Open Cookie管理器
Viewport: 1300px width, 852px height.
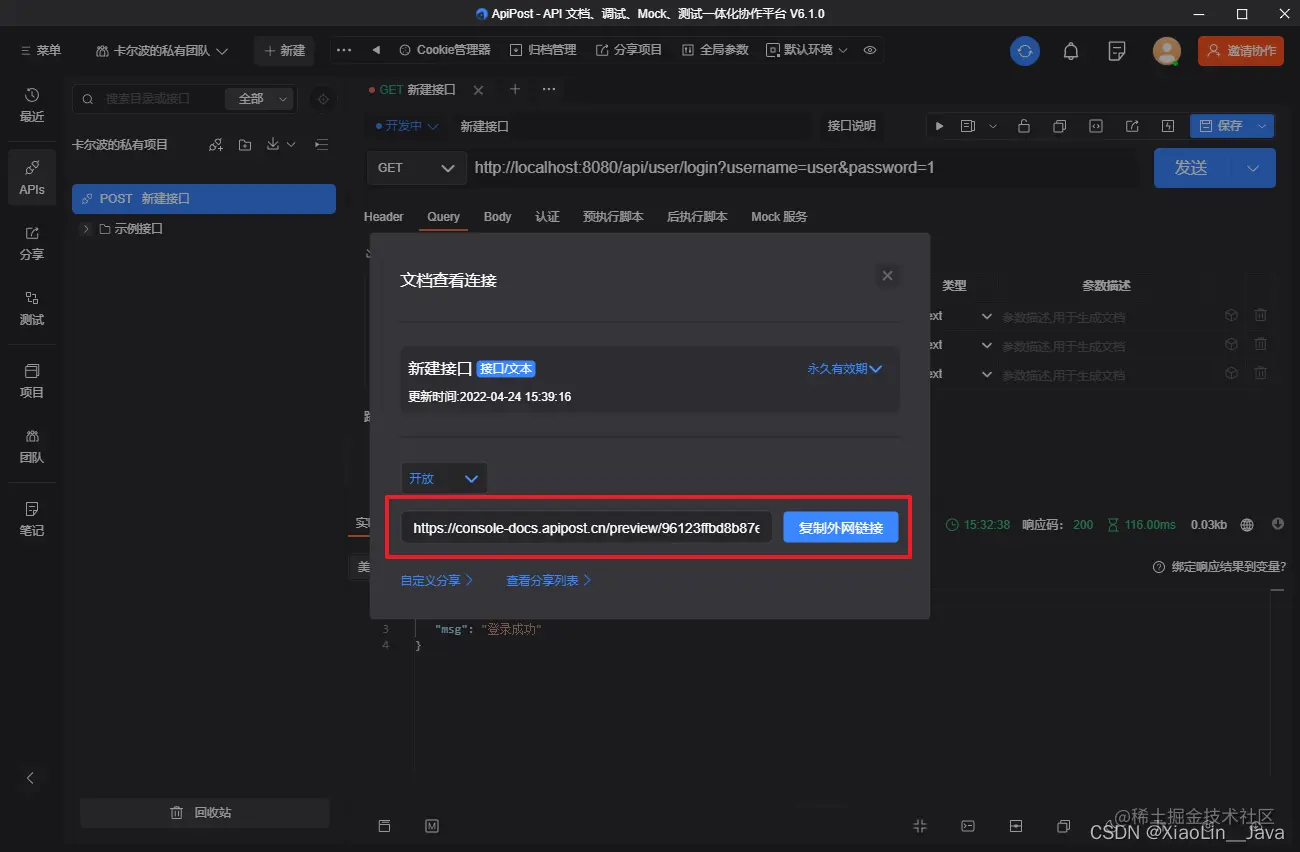click(444, 50)
